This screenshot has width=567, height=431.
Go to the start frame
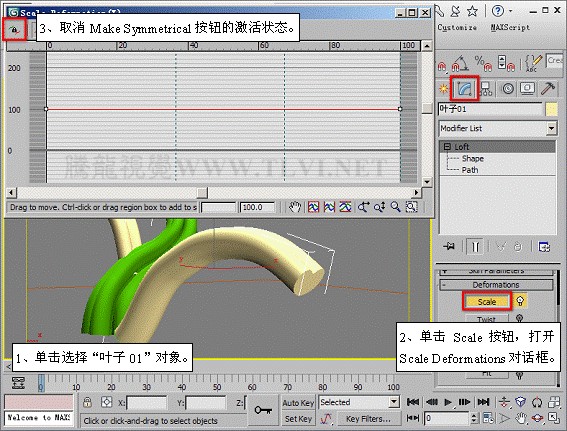[x=413, y=402]
